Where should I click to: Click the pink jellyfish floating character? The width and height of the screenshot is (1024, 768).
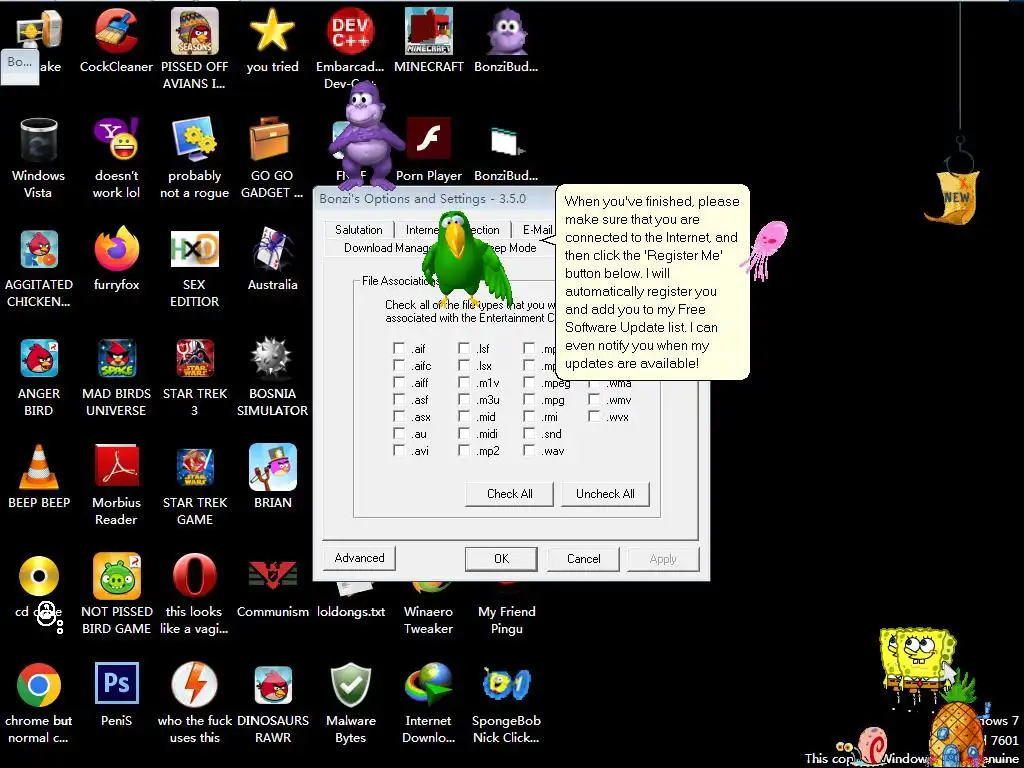(766, 249)
